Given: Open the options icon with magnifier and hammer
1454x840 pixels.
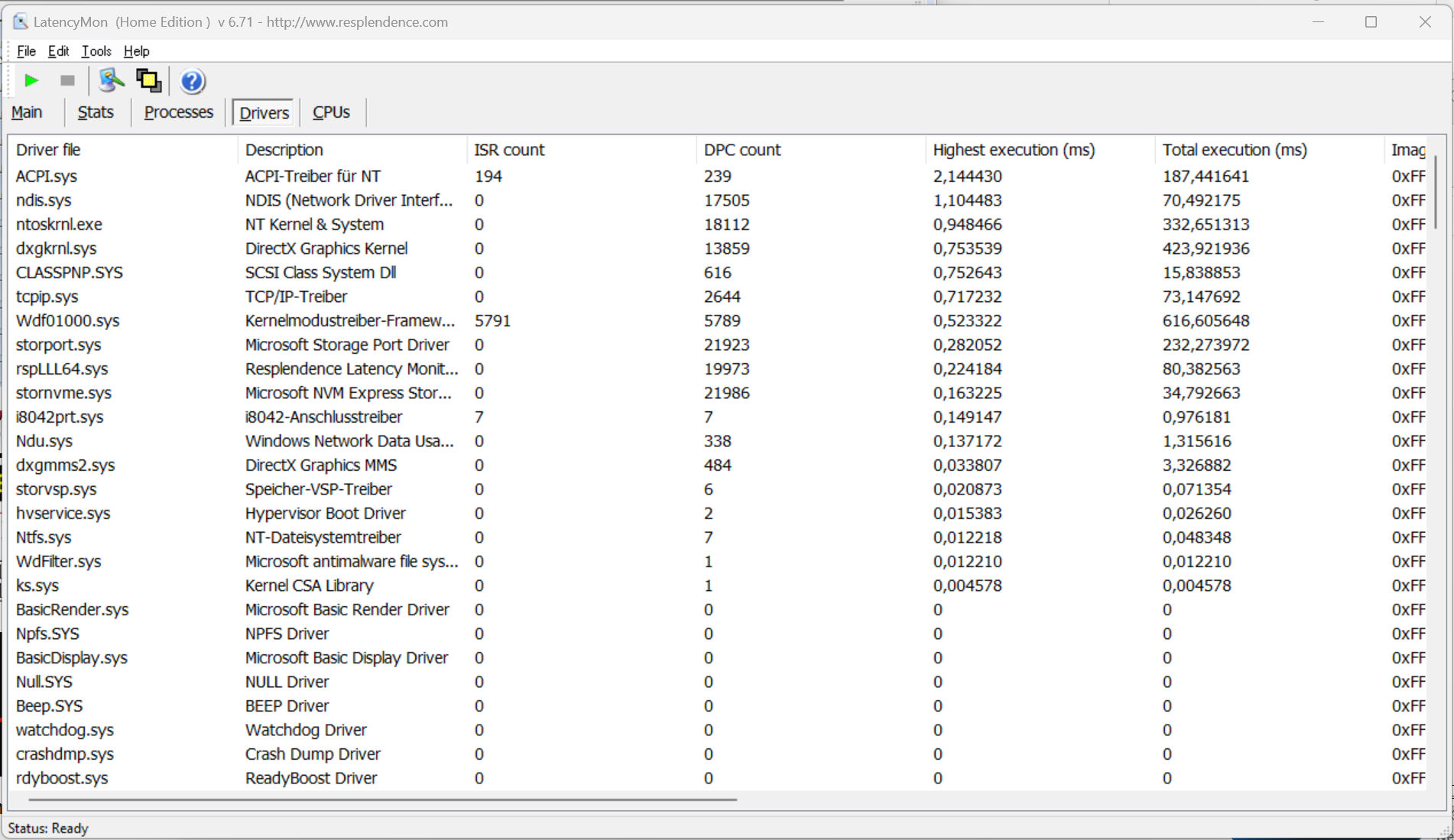Looking at the screenshot, I should click(x=112, y=80).
